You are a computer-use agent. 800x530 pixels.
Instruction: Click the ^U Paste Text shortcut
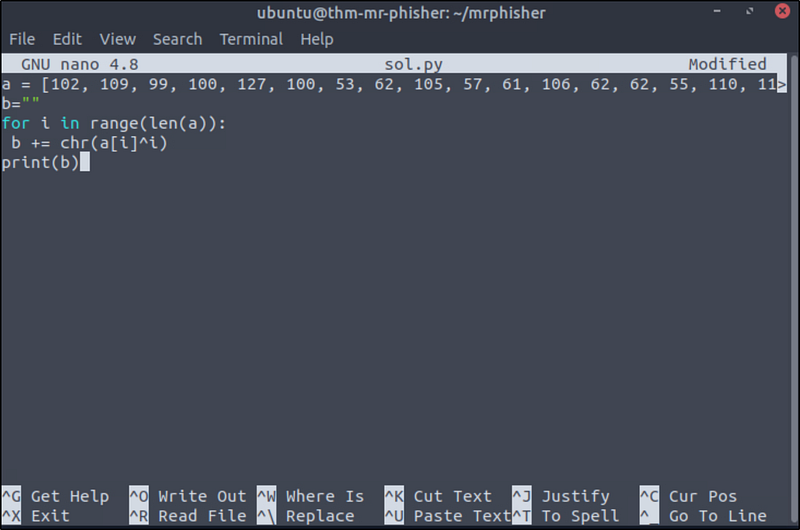point(448,516)
